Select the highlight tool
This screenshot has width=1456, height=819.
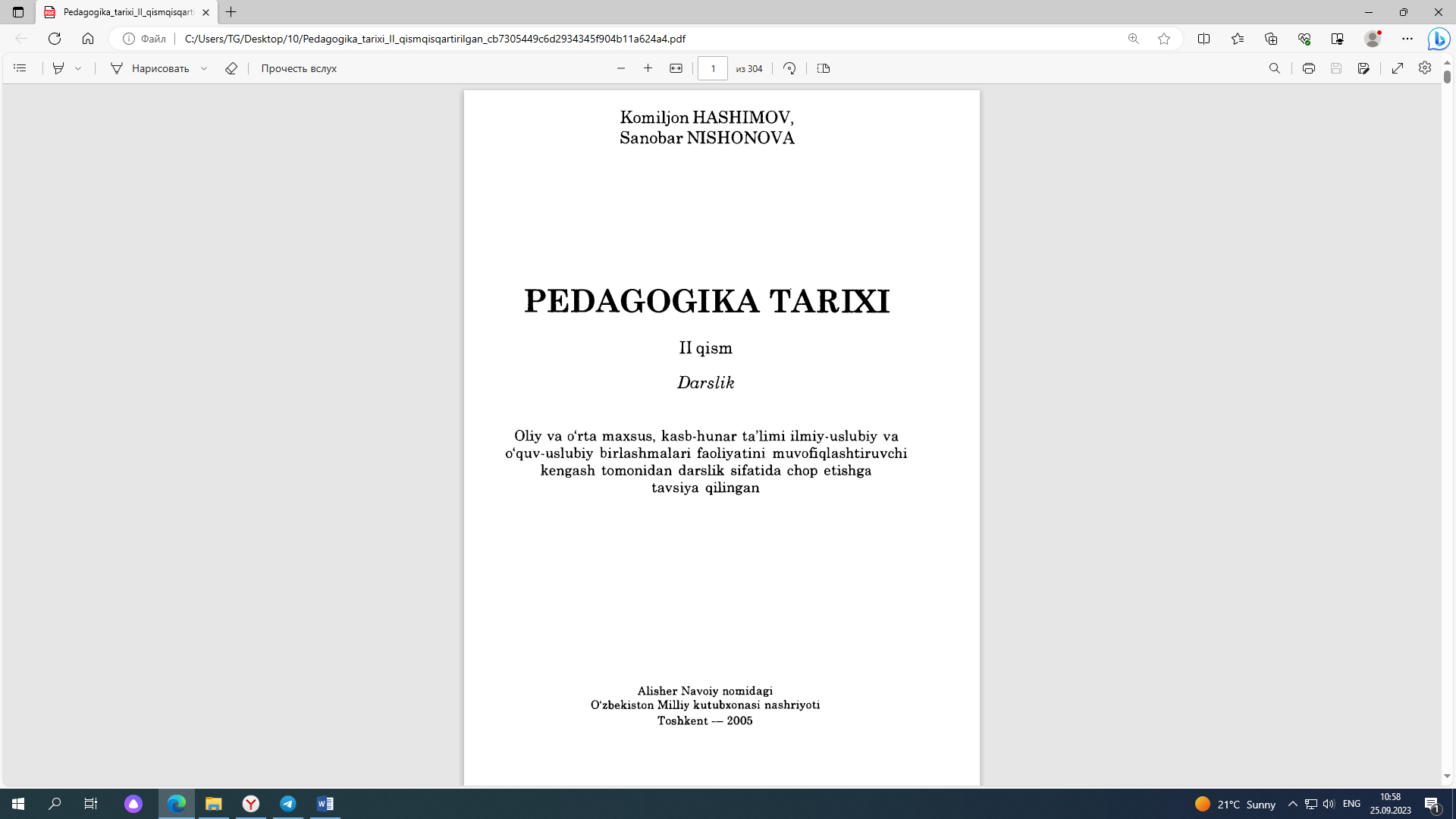(x=58, y=68)
